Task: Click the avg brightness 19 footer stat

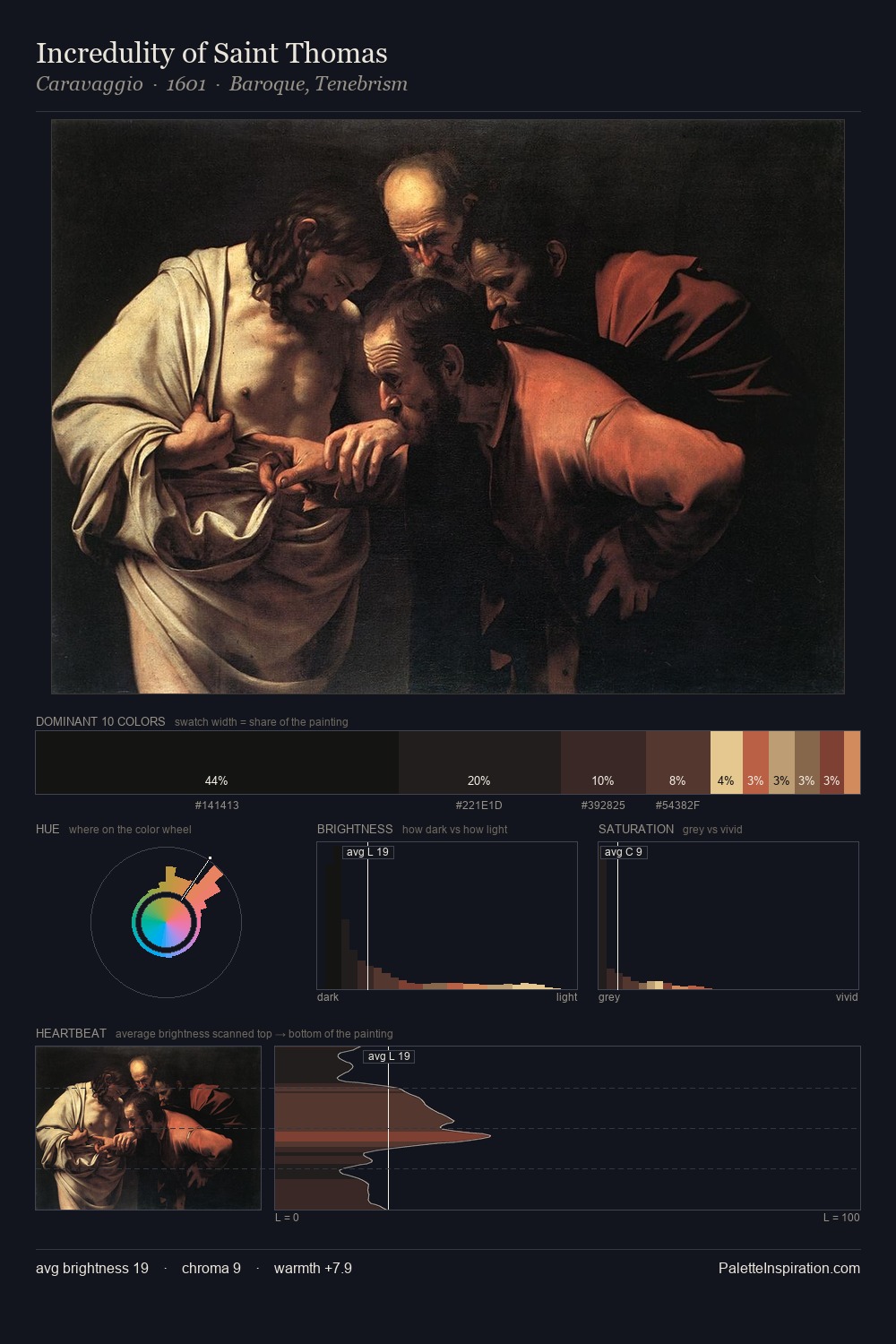Action: pos(92,1268)
